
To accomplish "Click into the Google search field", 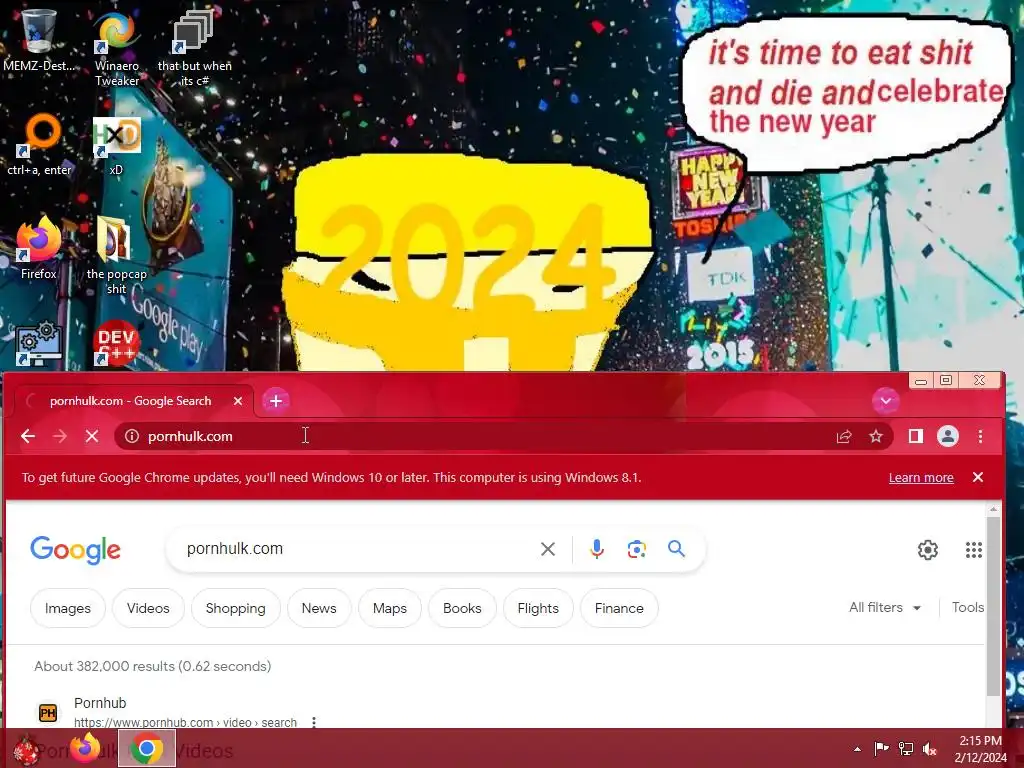I will coord(356,549).
